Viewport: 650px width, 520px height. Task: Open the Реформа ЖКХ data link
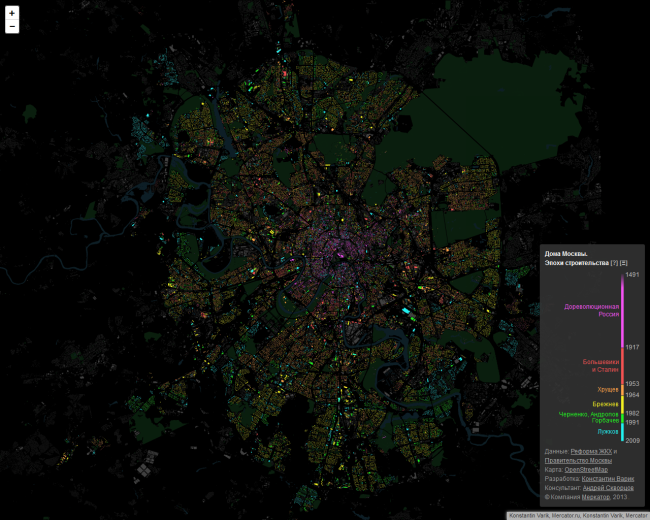pos(590,451)
